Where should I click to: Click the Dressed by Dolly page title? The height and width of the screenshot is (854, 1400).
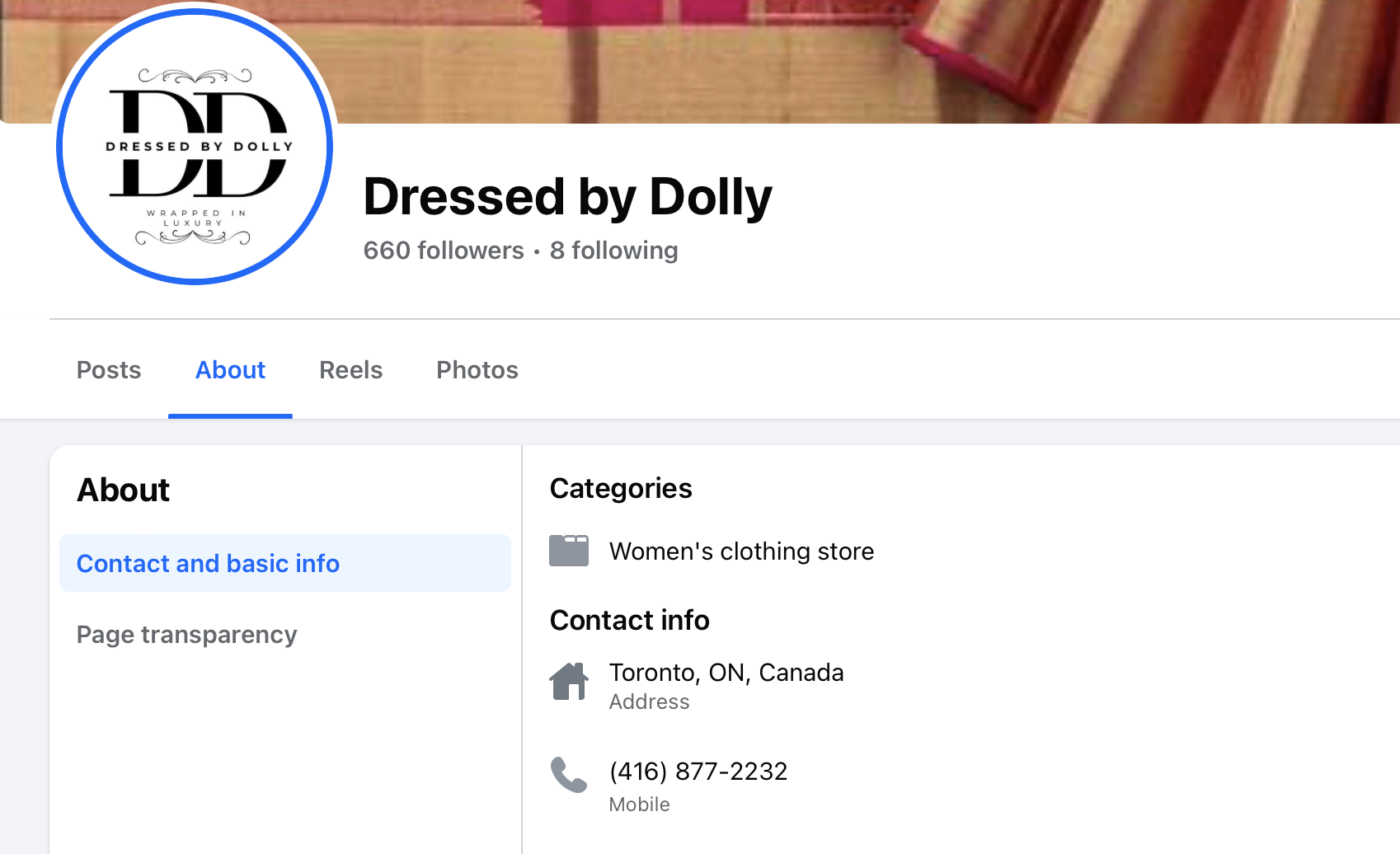567,197
